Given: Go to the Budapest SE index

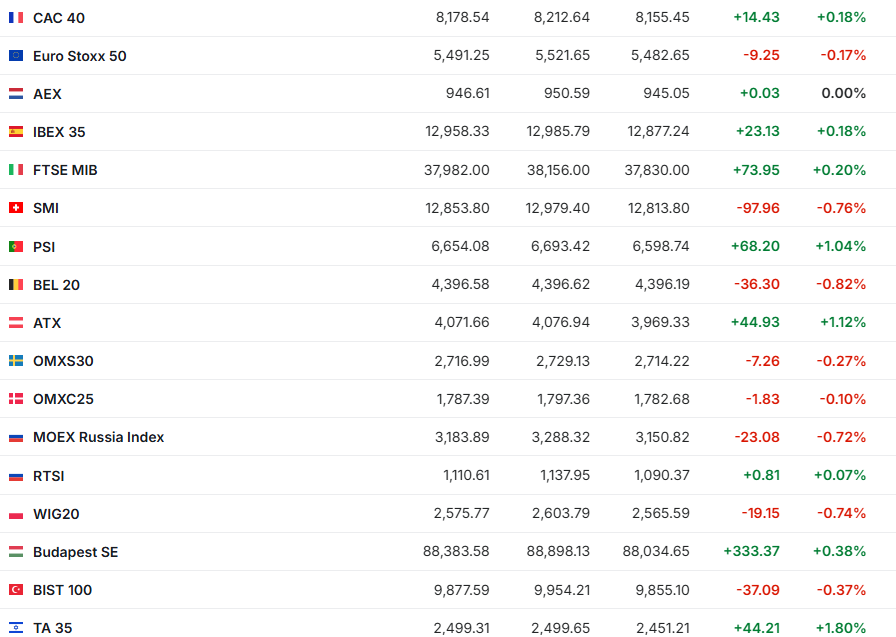Looking at the screenshot, I should [x=75, y=552].
